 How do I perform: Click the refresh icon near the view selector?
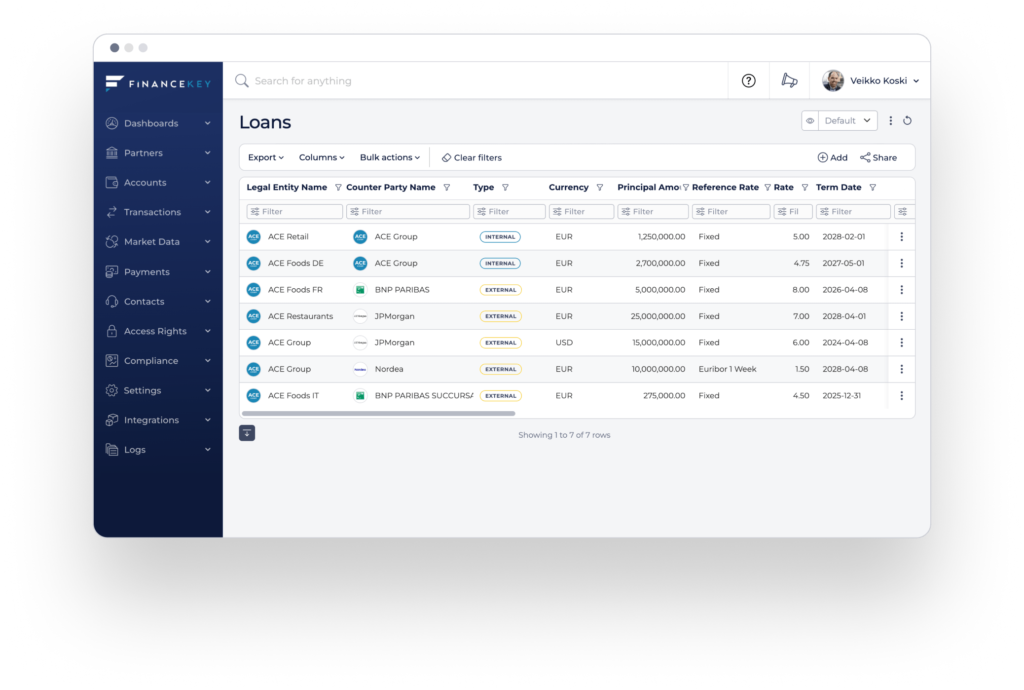(907, 120)
